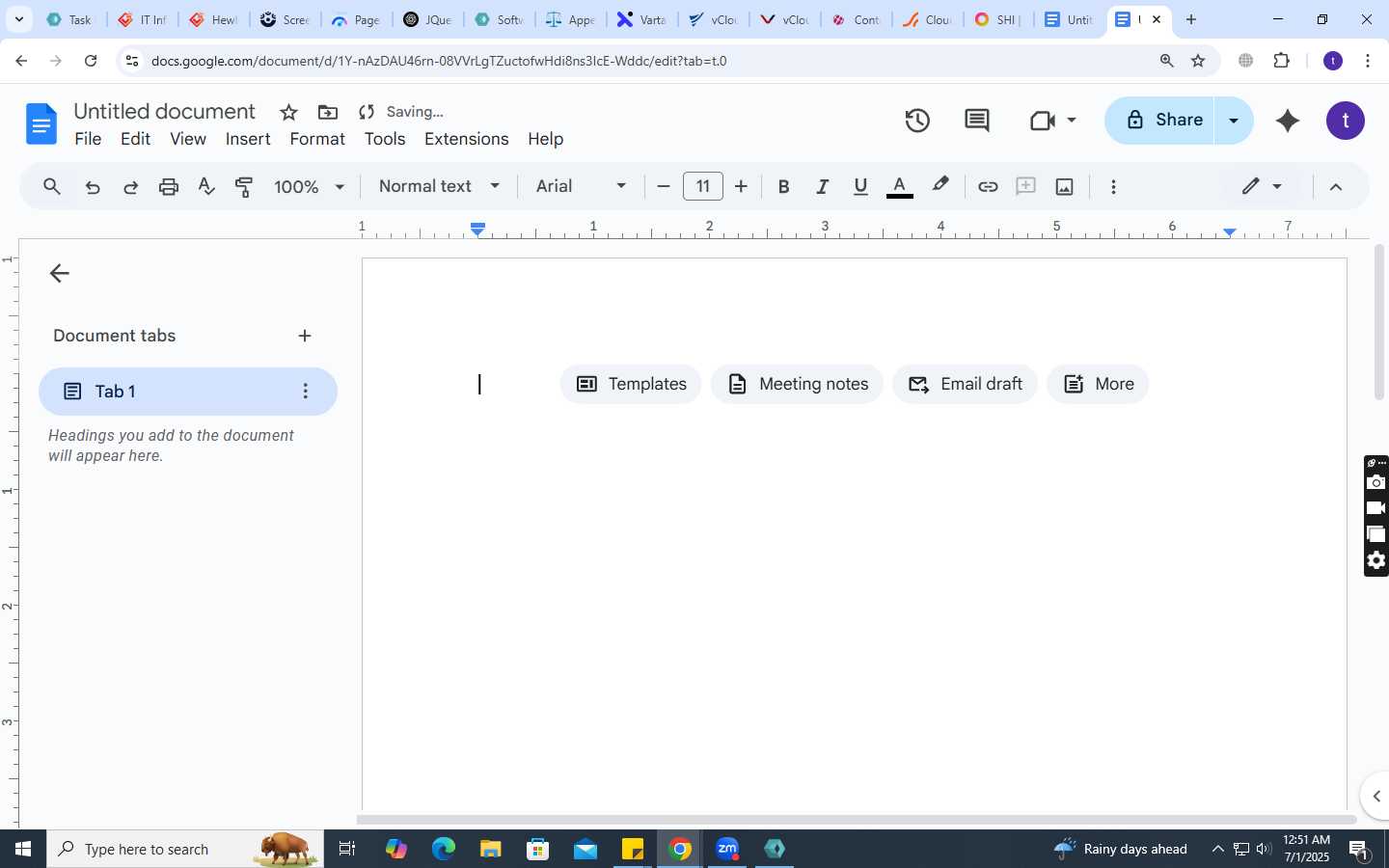
Task: Open the Normal text style dropdown
Action: (439, 186)
